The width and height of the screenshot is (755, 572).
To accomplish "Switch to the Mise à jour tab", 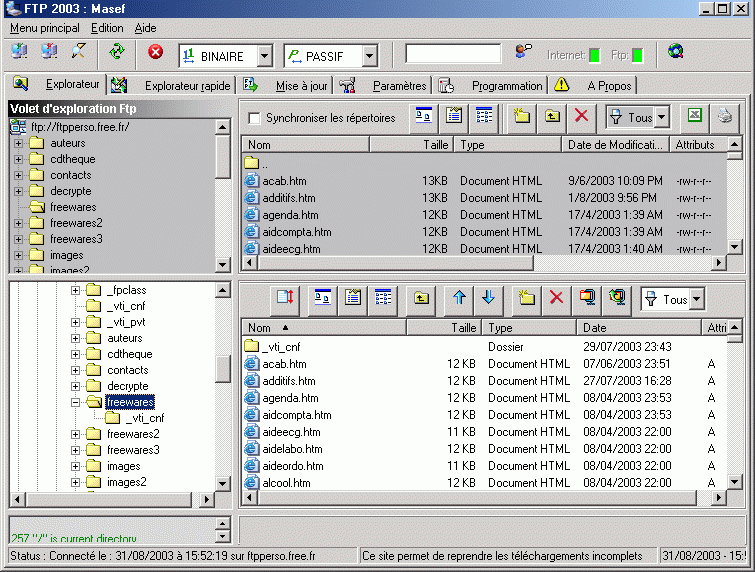I will tap(286, 86).
